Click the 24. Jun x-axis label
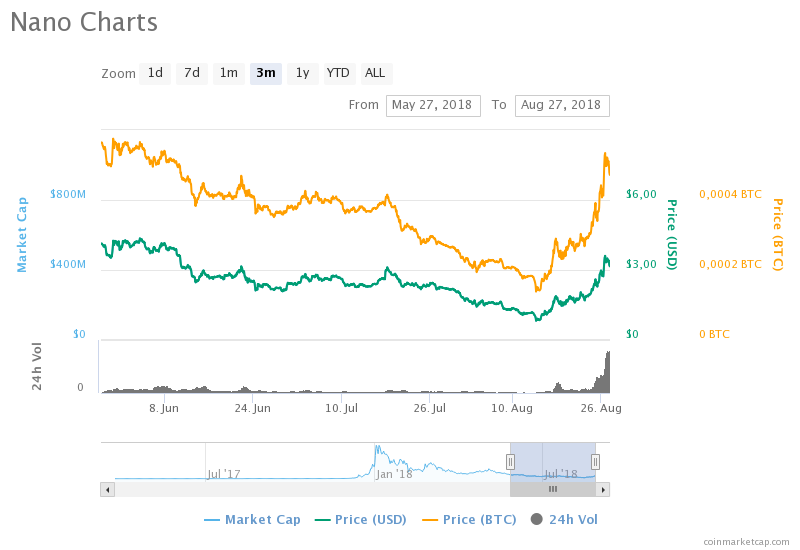 (x=253, y=408)
